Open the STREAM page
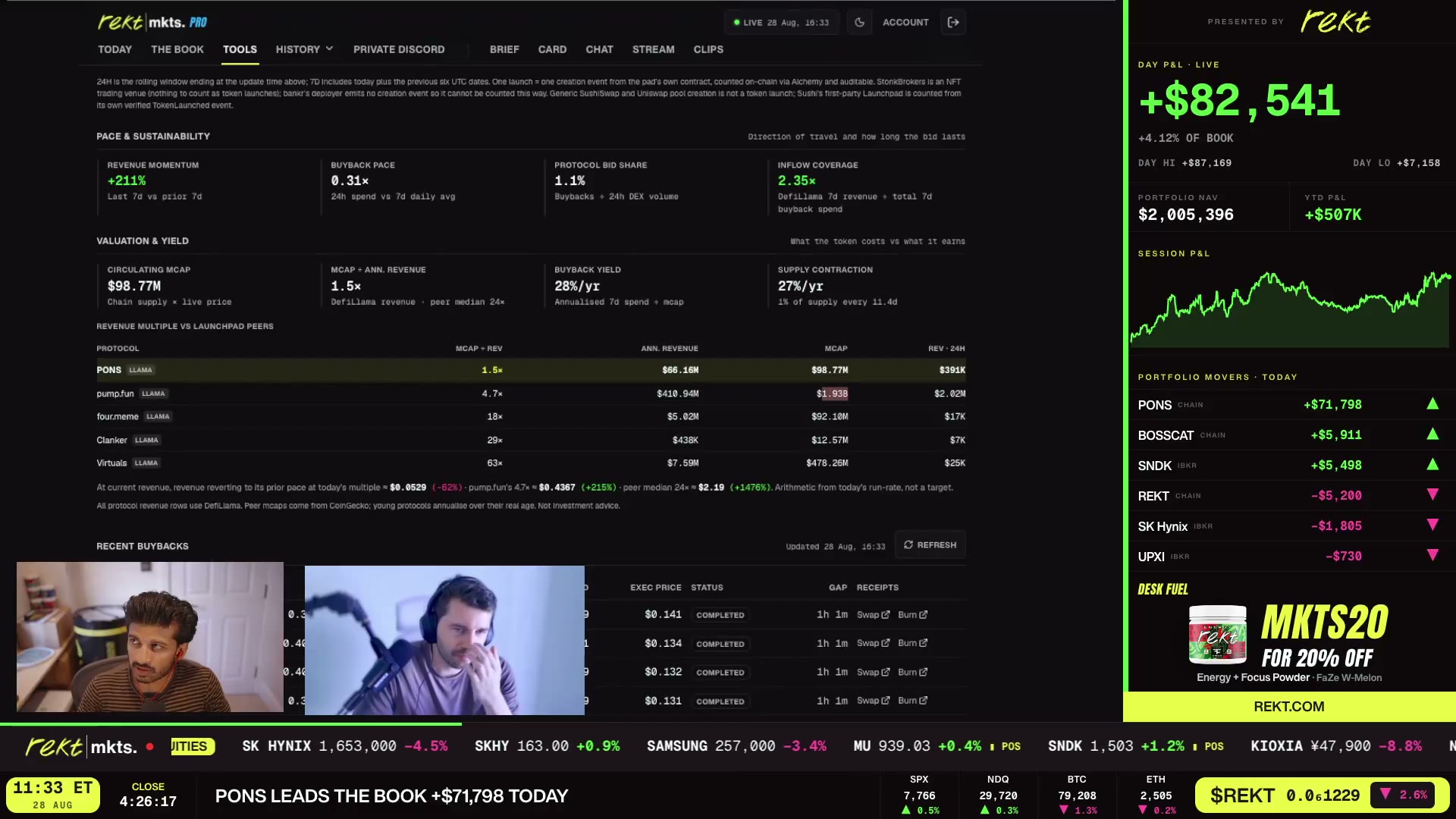Screen dimensions: 1456x819 click(x=653, y=49)
